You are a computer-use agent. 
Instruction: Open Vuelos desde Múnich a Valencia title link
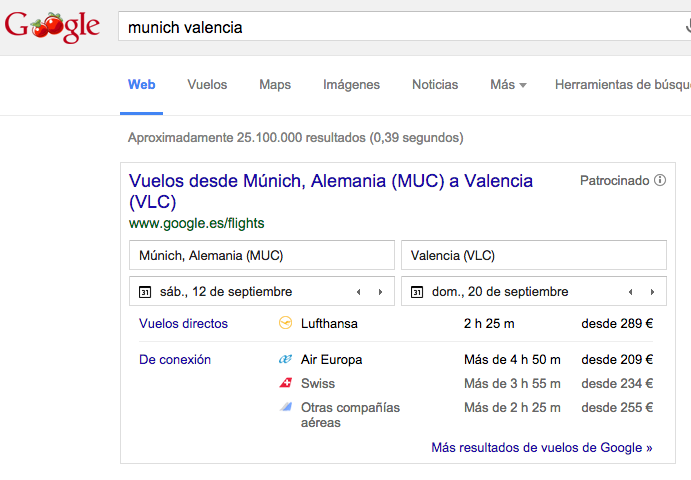(x=331, y=191)
